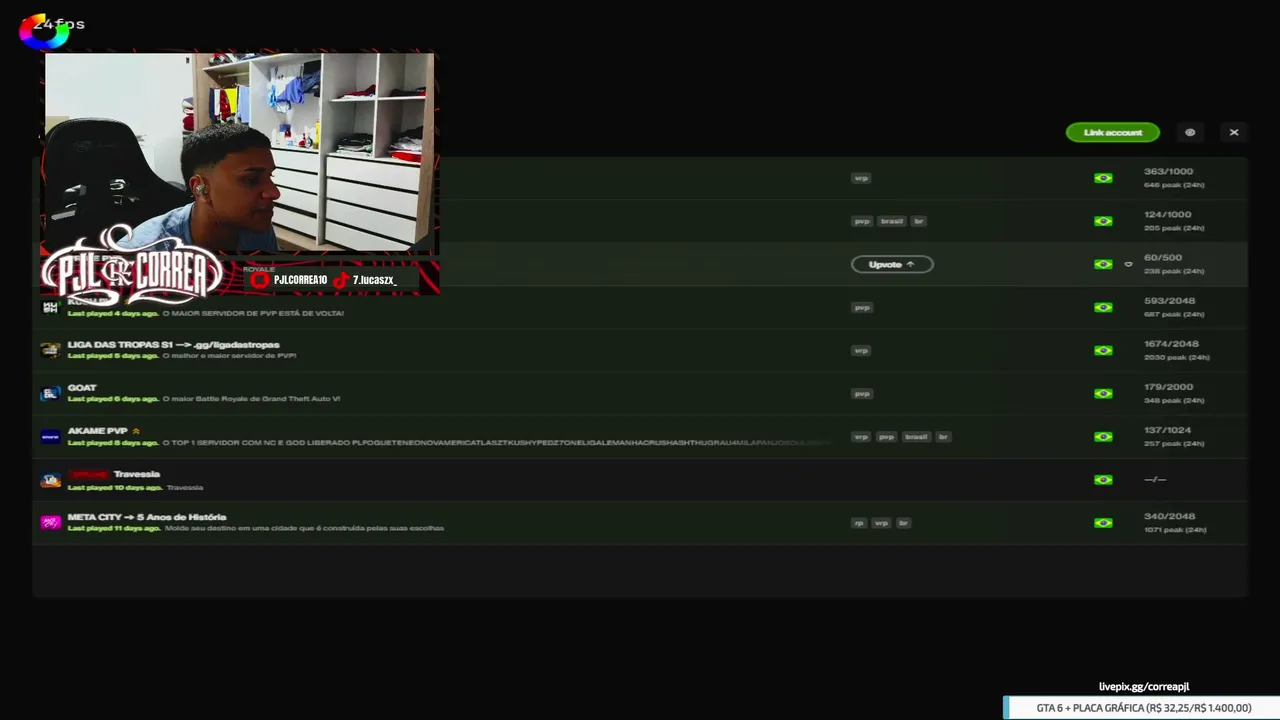Click the Brazil flag in the 60/500 row
Image resolution: width=1280 pixels, height=720 pixels.
point(1103,264)
